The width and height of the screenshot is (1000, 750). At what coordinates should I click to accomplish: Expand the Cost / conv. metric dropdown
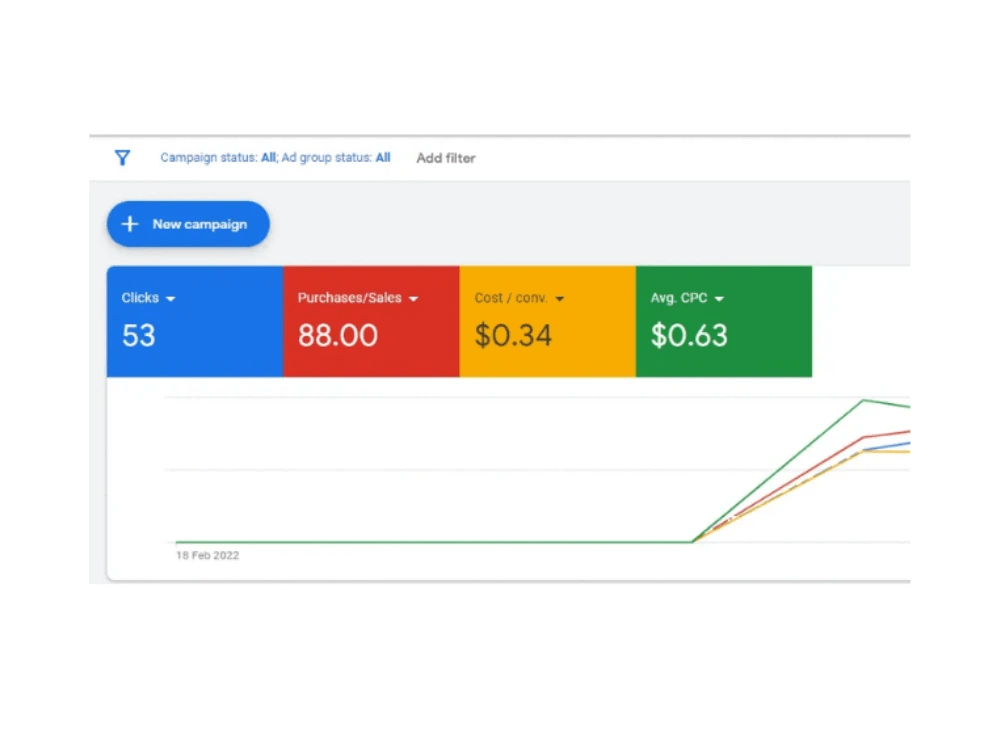[559, 298]
